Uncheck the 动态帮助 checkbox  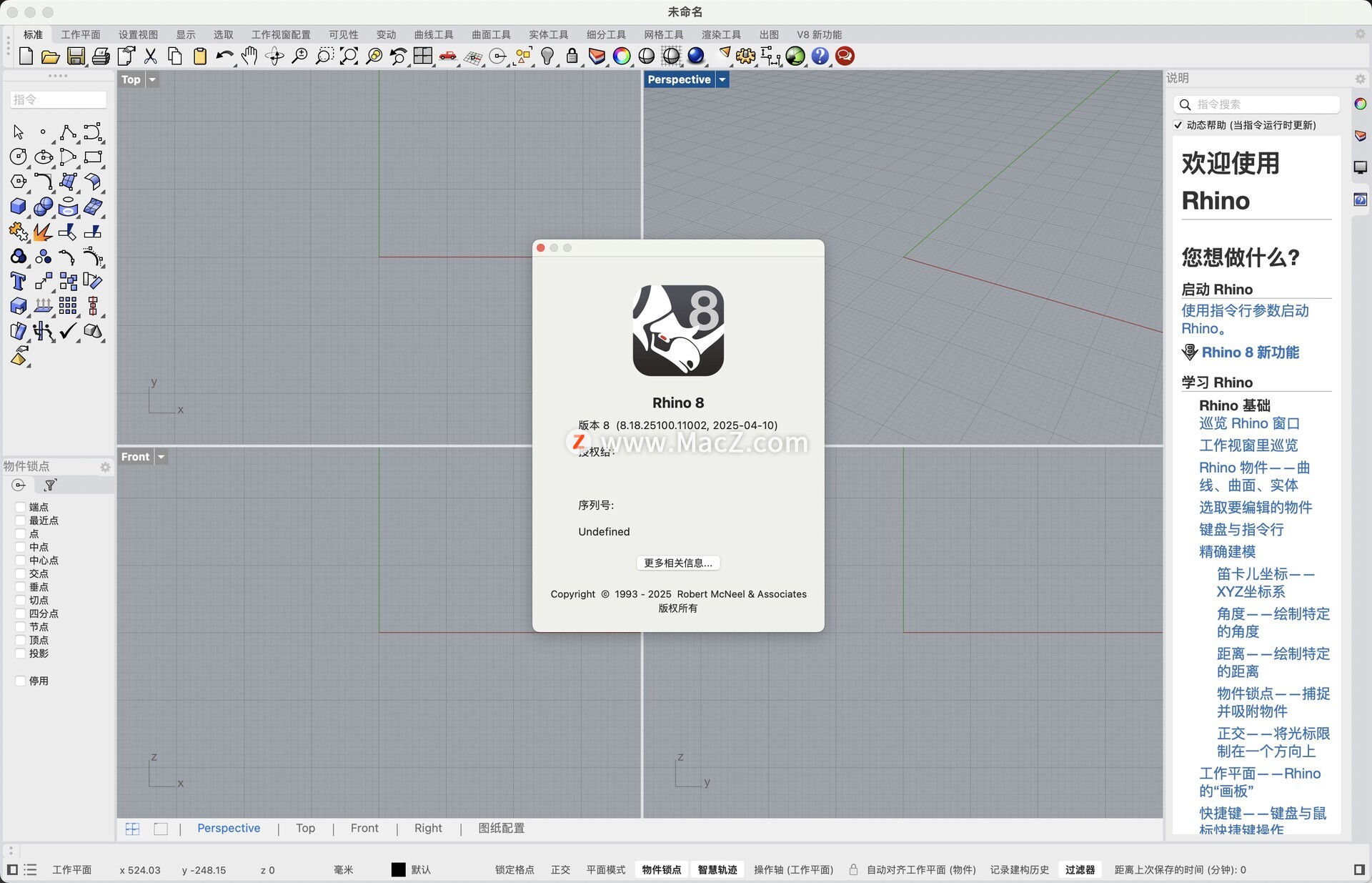[1178, 125]
